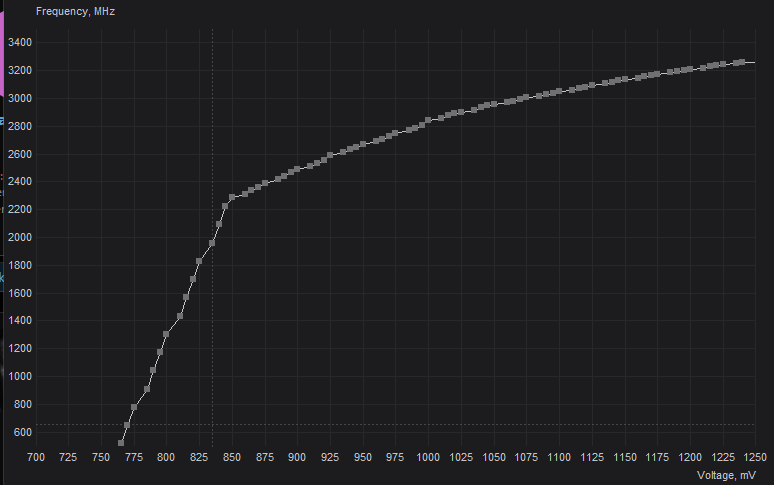Click the 'Frequency, MHz' axis title
This screenshot has width=774, height=485.
[x=76, y=11]
